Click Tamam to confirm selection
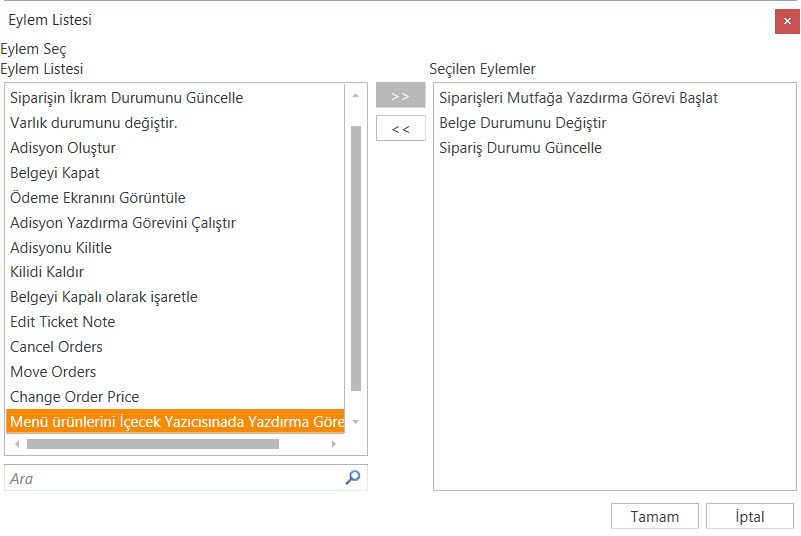Viewport: 801px width, 536px height. pyautogui.click(x=654, y=516)
